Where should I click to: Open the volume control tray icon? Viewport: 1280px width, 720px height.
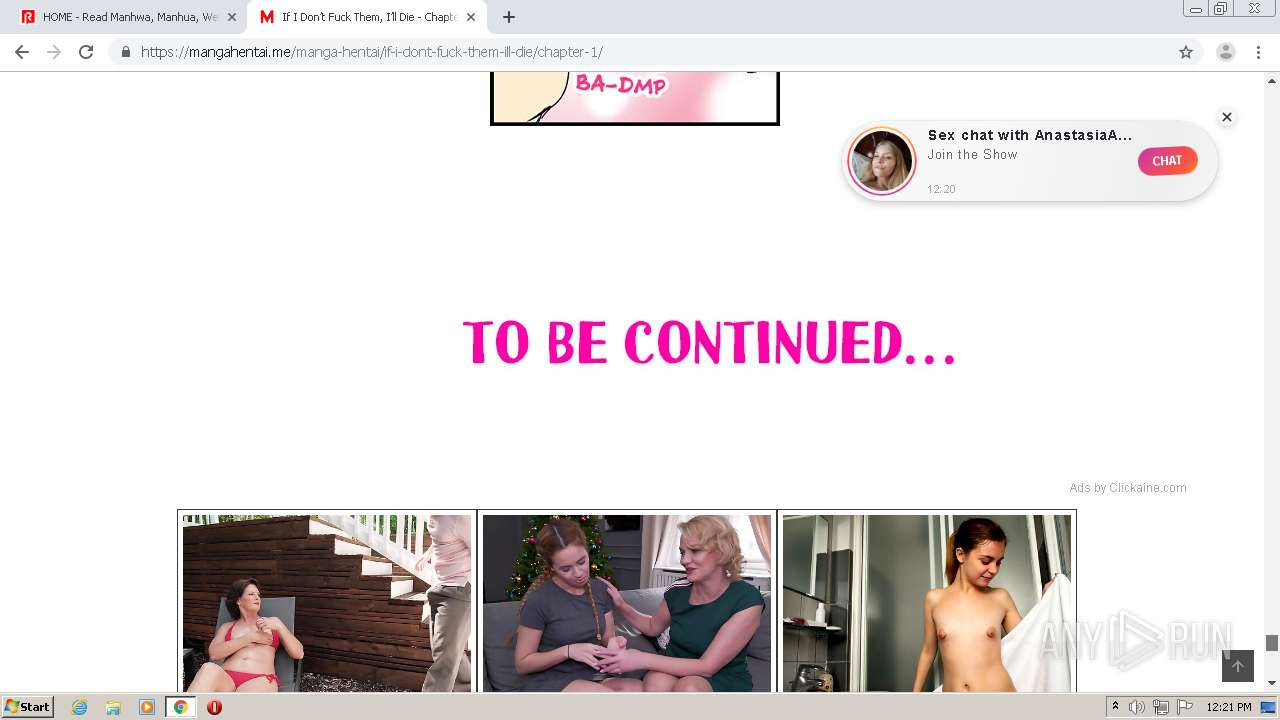click(1137, 707)
